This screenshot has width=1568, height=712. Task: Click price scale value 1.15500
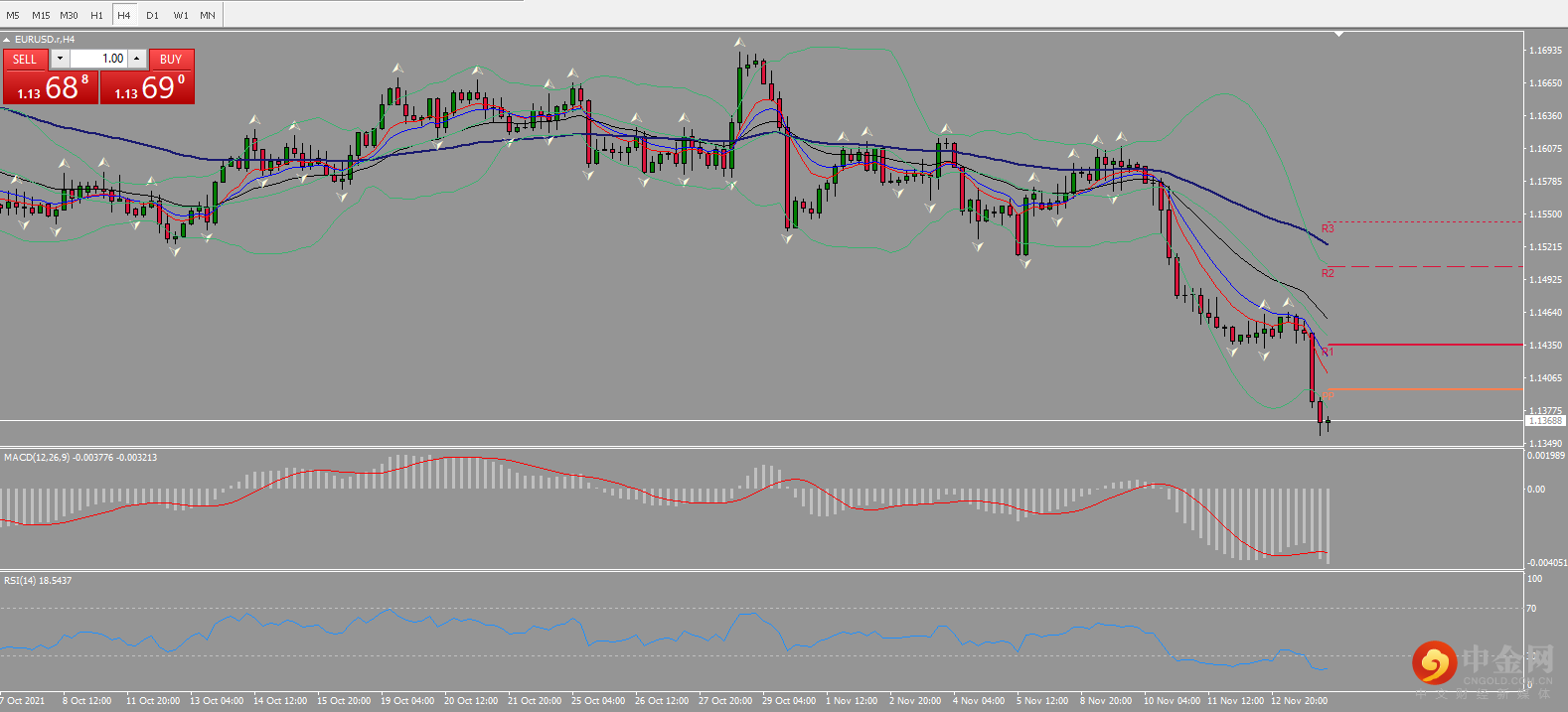pos(1545,214)
